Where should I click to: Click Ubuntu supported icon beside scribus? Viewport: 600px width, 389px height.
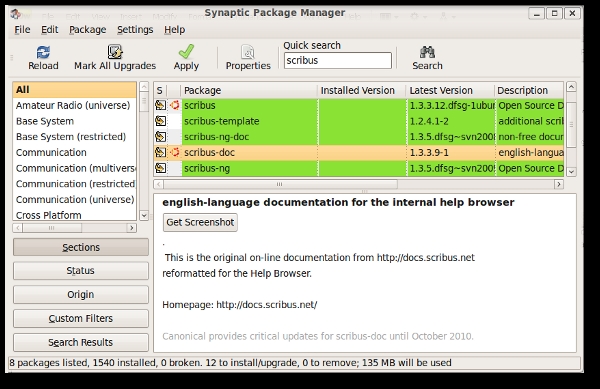[x=174, y=105]
